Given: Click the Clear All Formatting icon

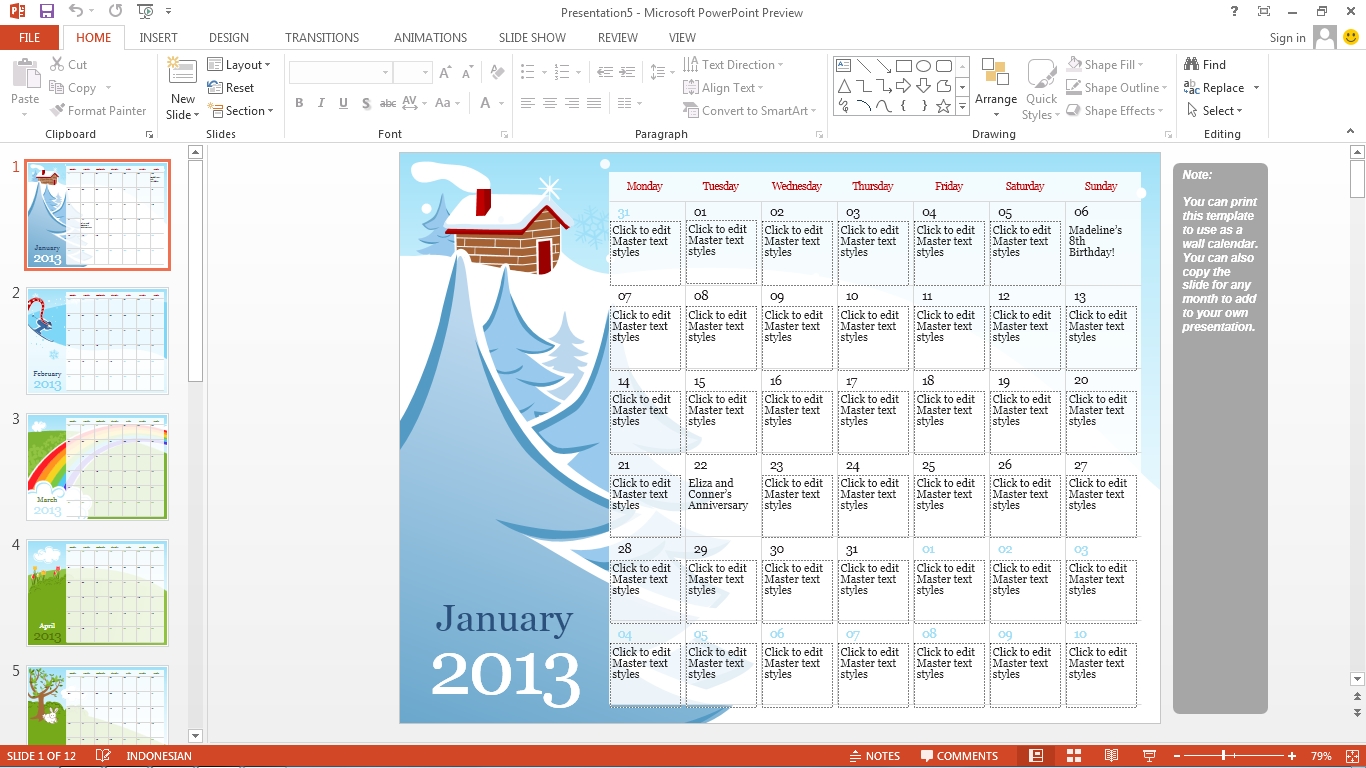Looking at the screenshot, I should (x=496, y=73).
